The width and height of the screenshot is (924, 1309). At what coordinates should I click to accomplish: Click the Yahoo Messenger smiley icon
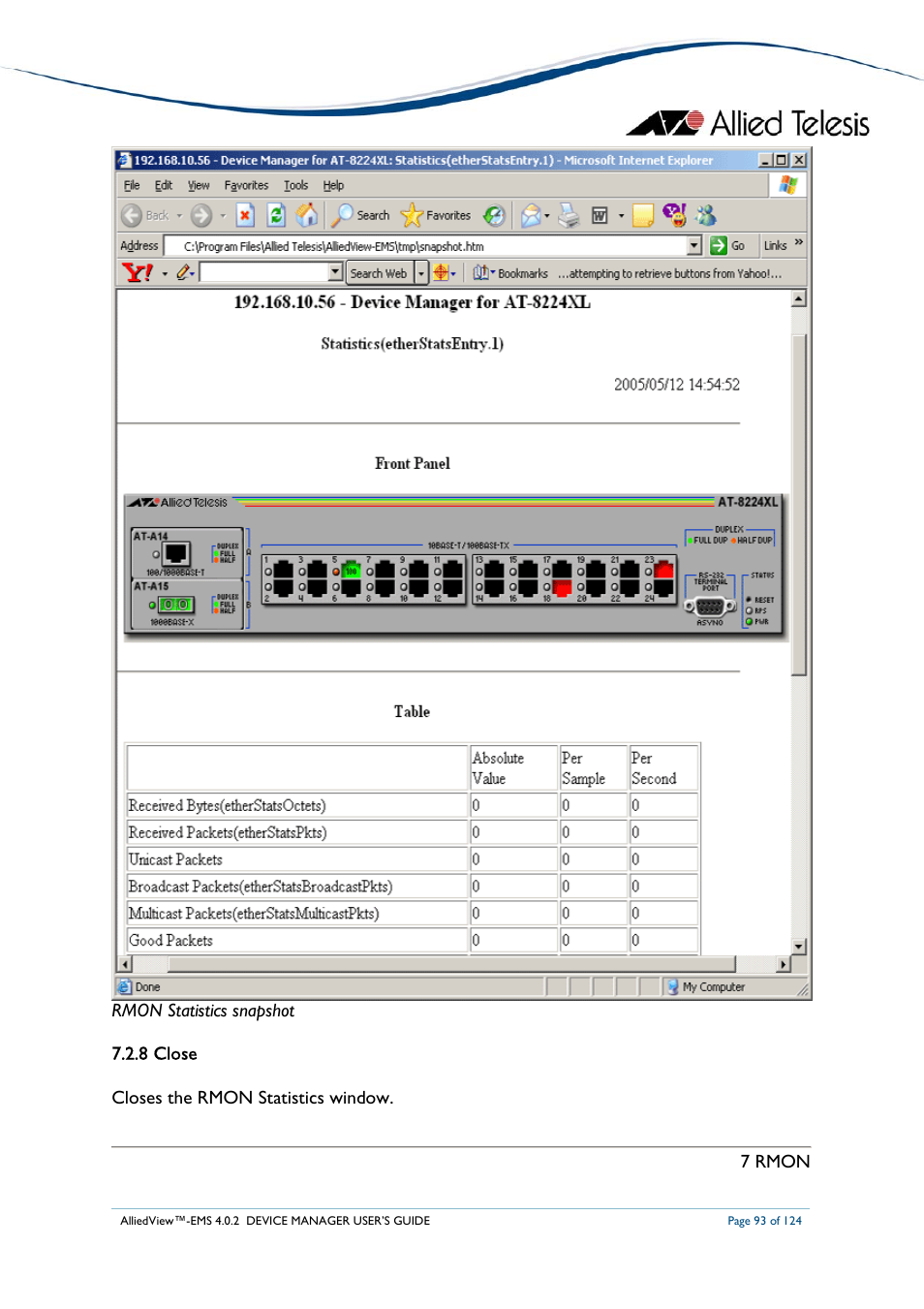tap(674, 215)
